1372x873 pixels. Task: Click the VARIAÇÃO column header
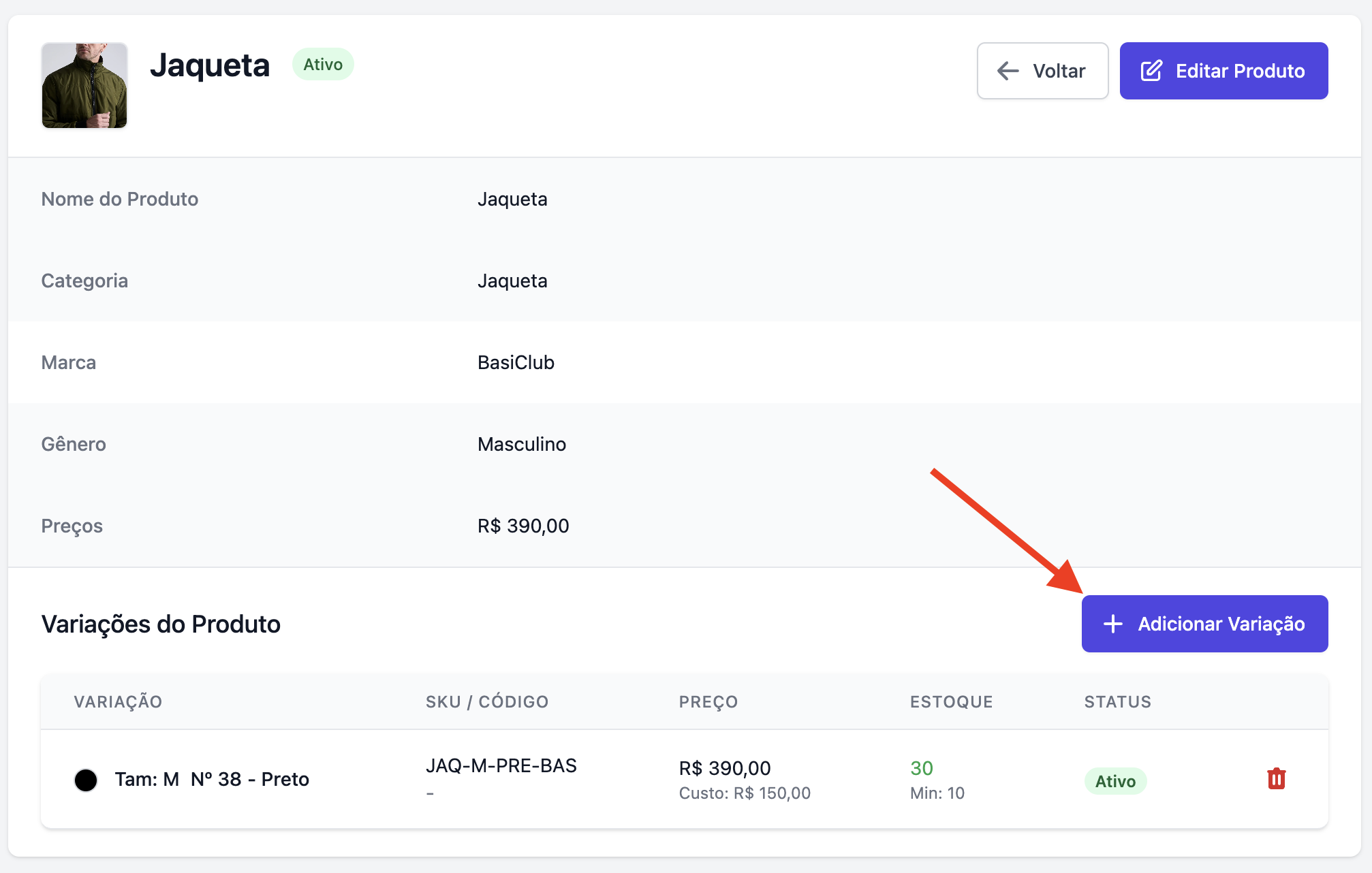118,702
